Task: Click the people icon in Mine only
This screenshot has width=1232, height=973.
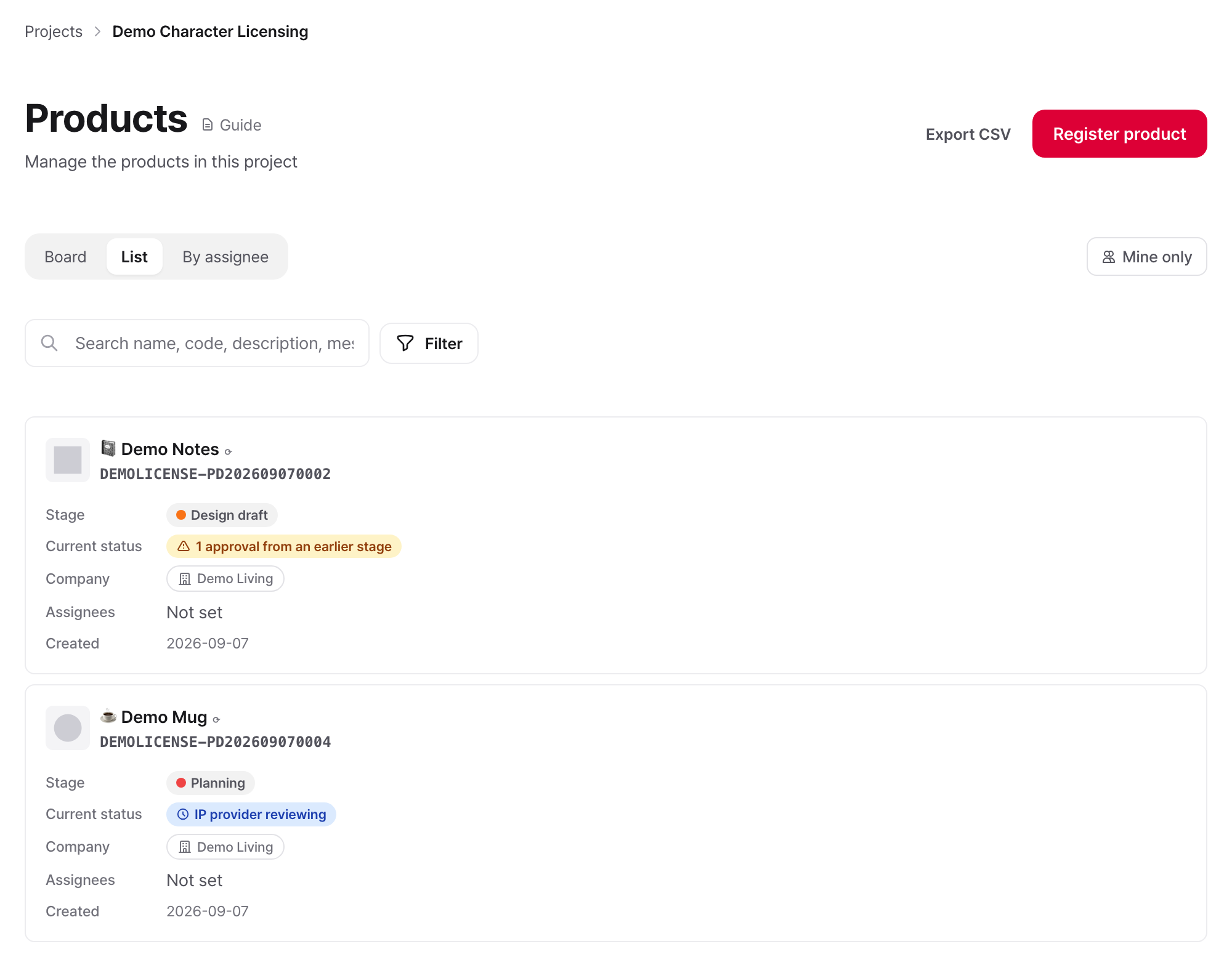Action: [x=1109, y=257]
